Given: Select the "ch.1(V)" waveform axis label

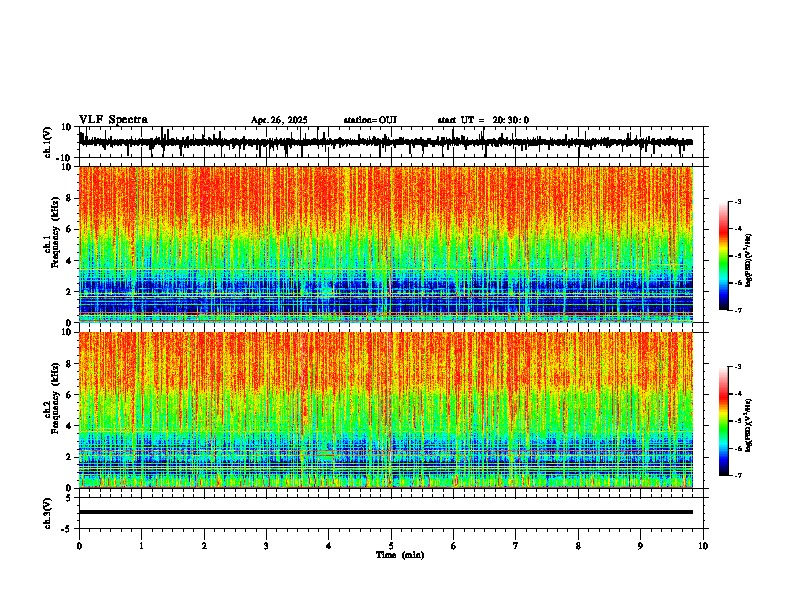Looking at the screenshot, I should pyautogui.click(x=48, y=142).
